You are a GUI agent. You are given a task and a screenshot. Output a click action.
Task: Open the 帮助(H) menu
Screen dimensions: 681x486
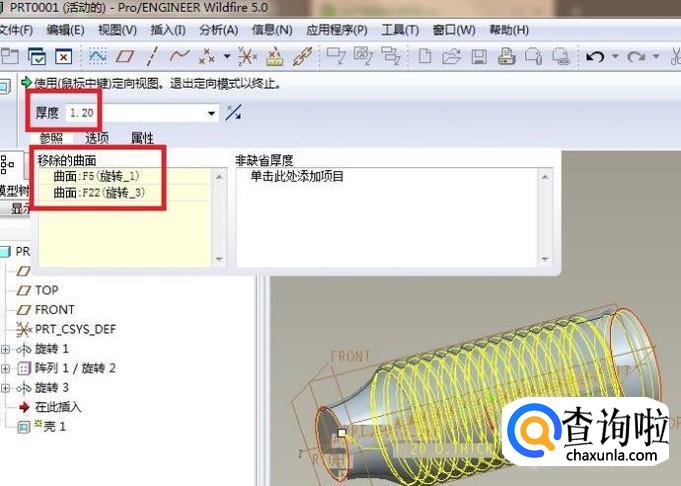(x=509, y=30)
